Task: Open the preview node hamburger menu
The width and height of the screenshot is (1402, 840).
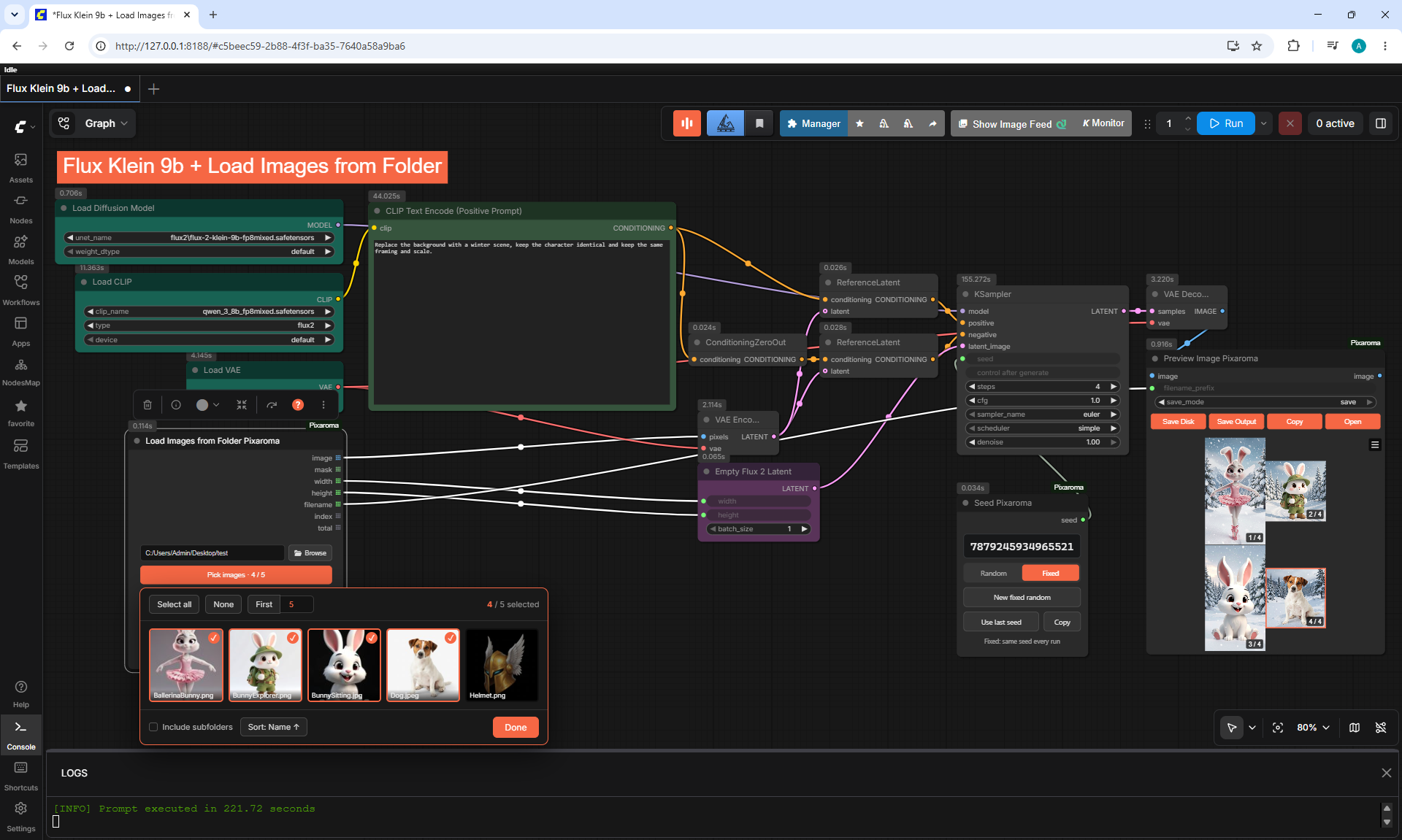Action: (1375, 444)
